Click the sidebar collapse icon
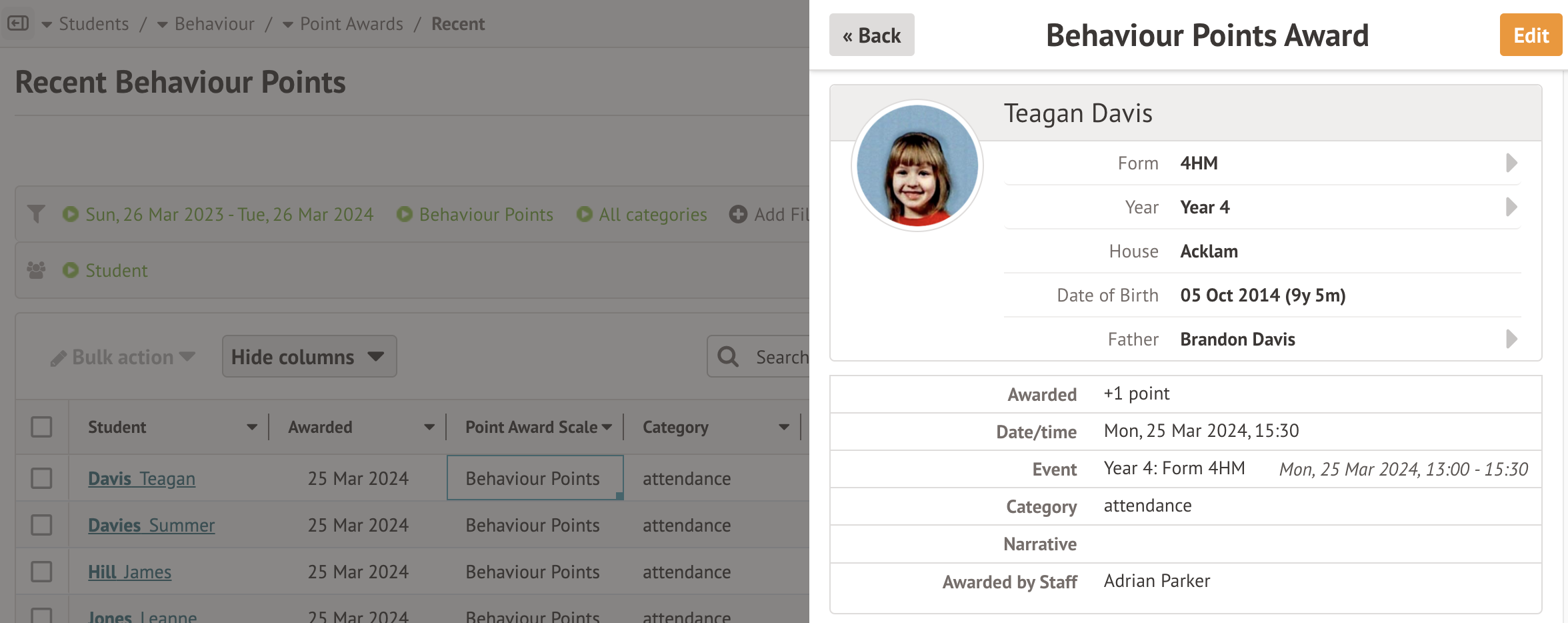The image size is (1568, 623). (x=18, y=23)
